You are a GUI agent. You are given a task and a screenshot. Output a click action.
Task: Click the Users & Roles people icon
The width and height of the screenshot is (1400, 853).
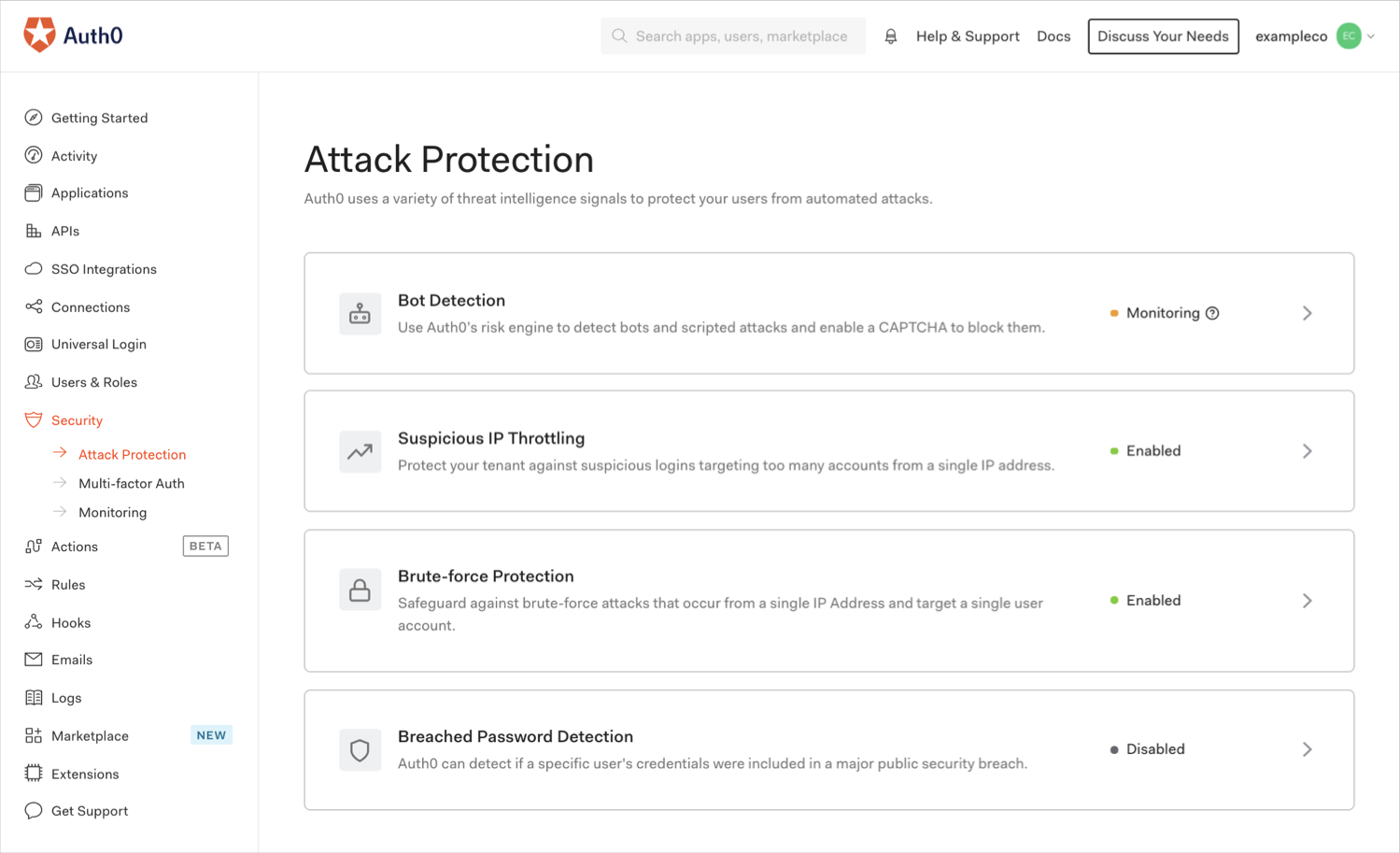[34, 382]
